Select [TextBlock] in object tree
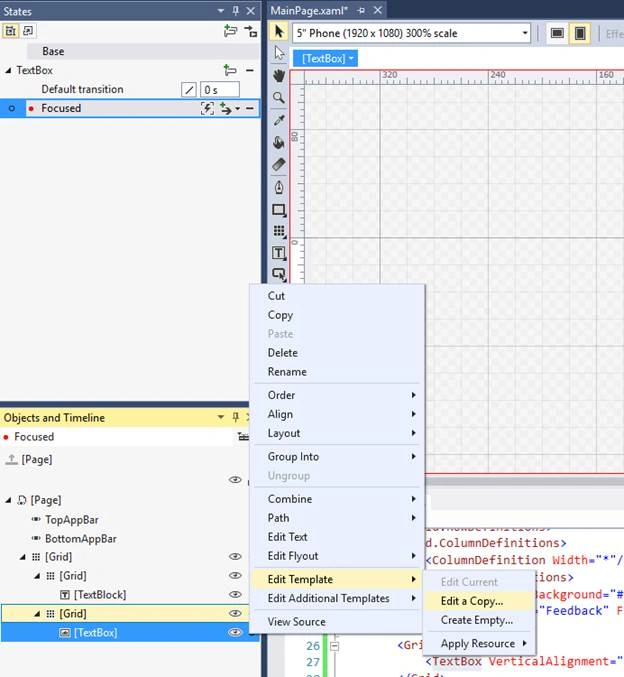624x677 pixels. click(100, 595)
